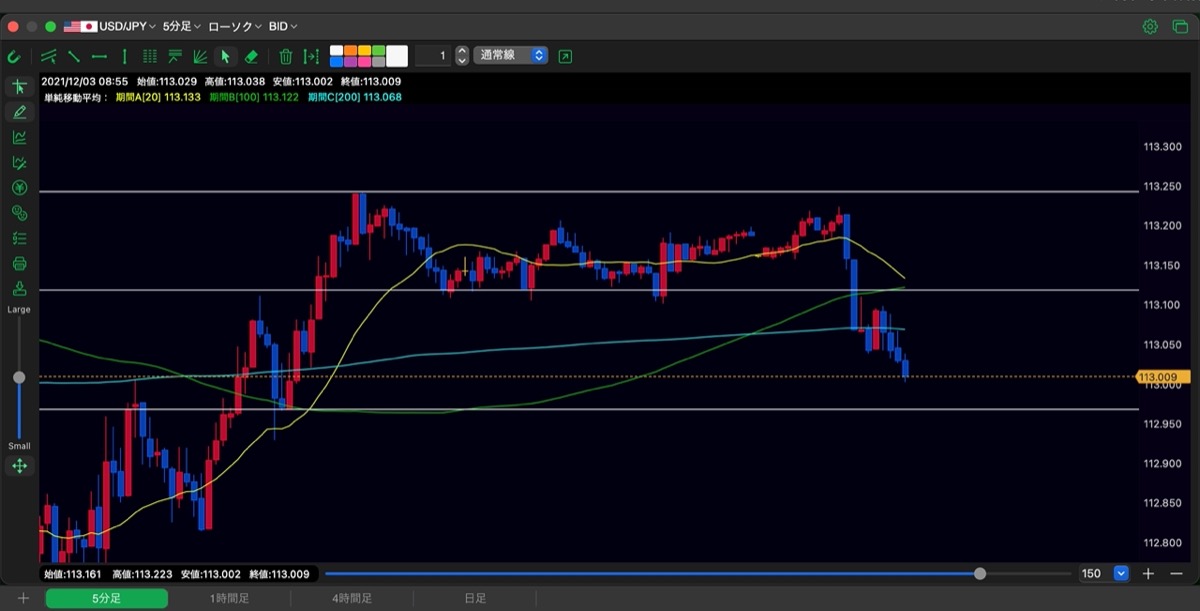Open the 通常線 line style dropdown
Image resolution: width=1200 pixels, height=611 pixels.
pos(513,56)
